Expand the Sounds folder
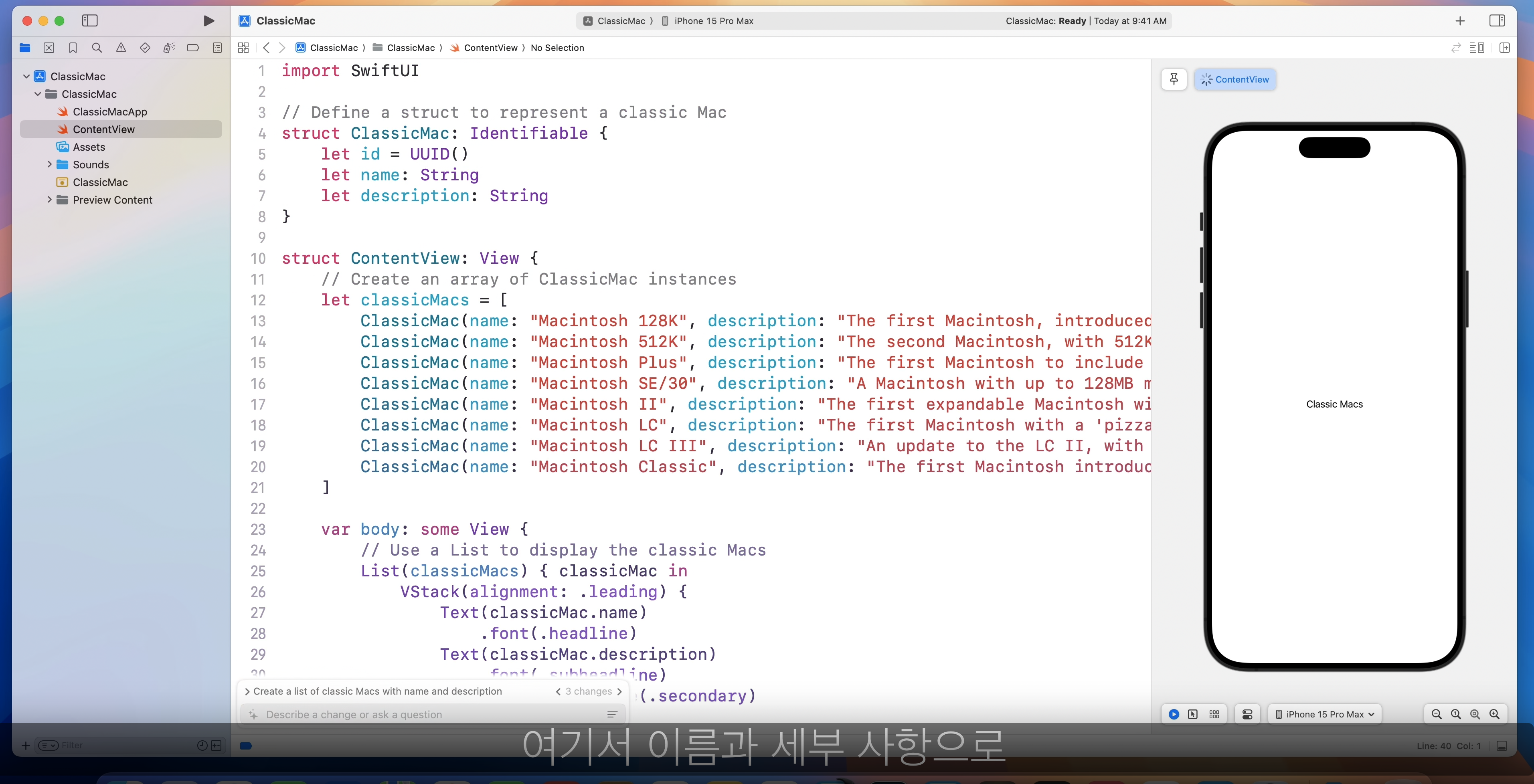 click(x=49, y=164)
